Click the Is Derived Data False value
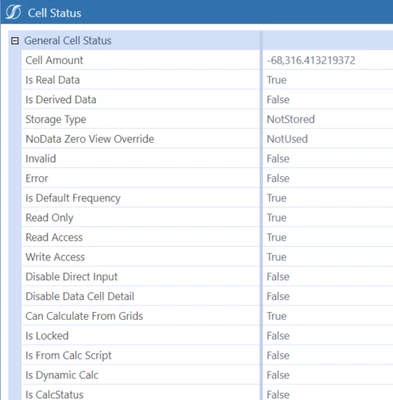The image size is (393, 400). 278,100
